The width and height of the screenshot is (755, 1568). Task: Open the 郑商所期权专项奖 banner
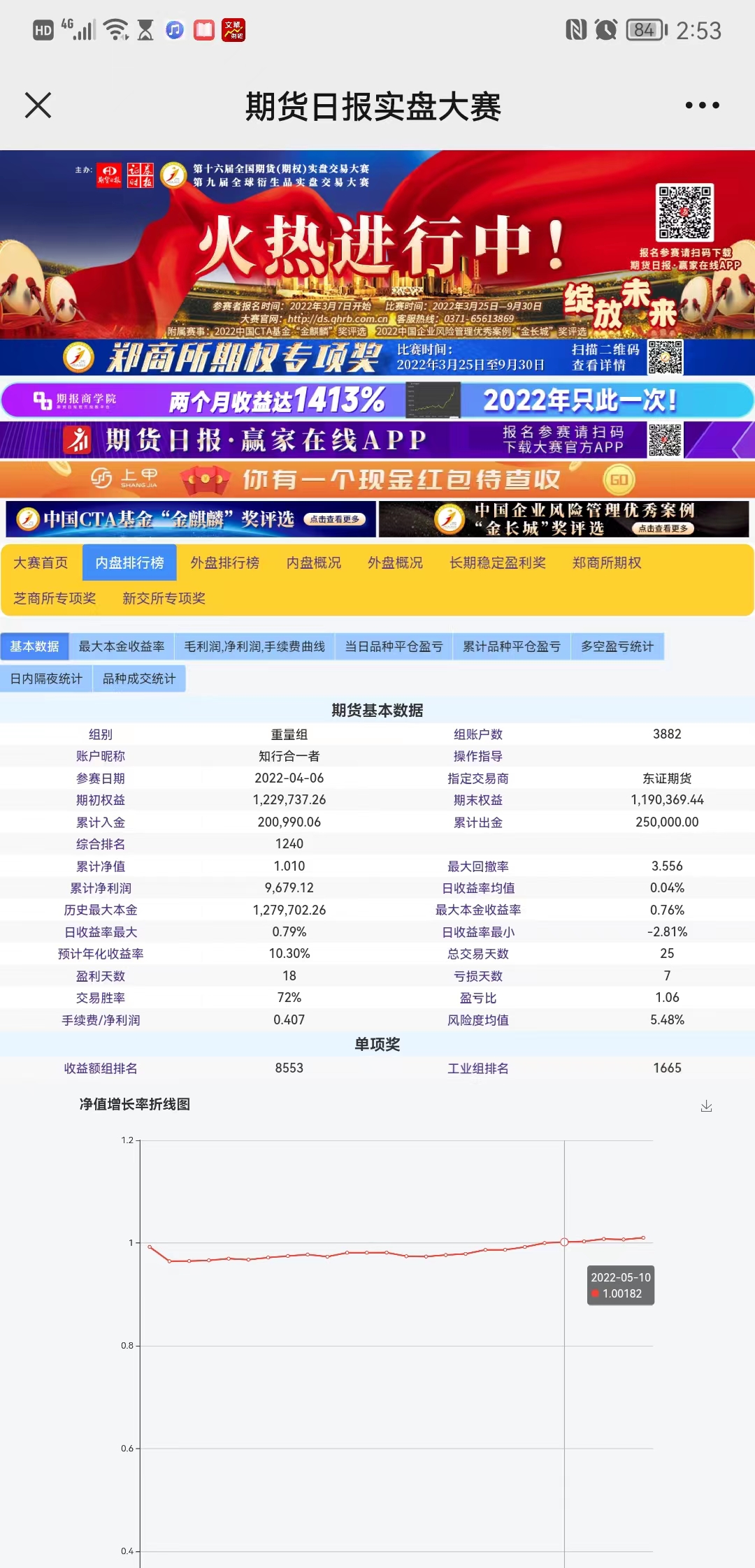377,357
